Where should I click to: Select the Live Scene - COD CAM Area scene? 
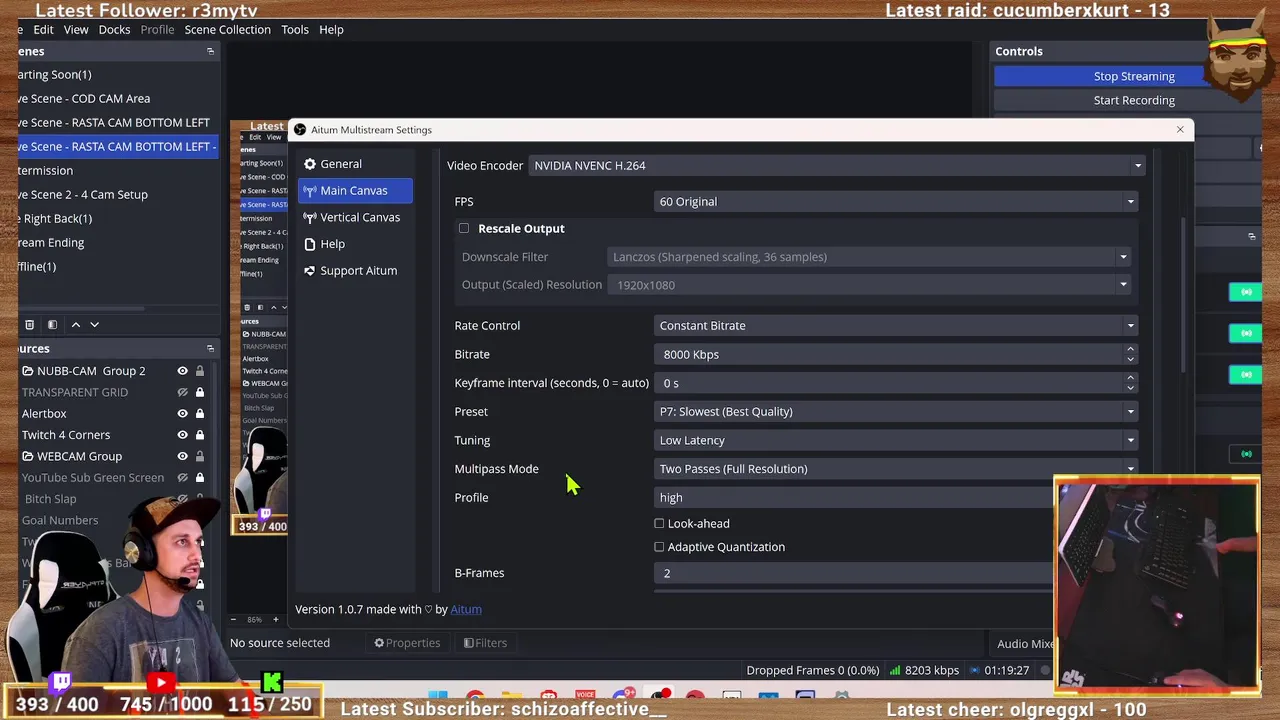click(x=118, y=98)
